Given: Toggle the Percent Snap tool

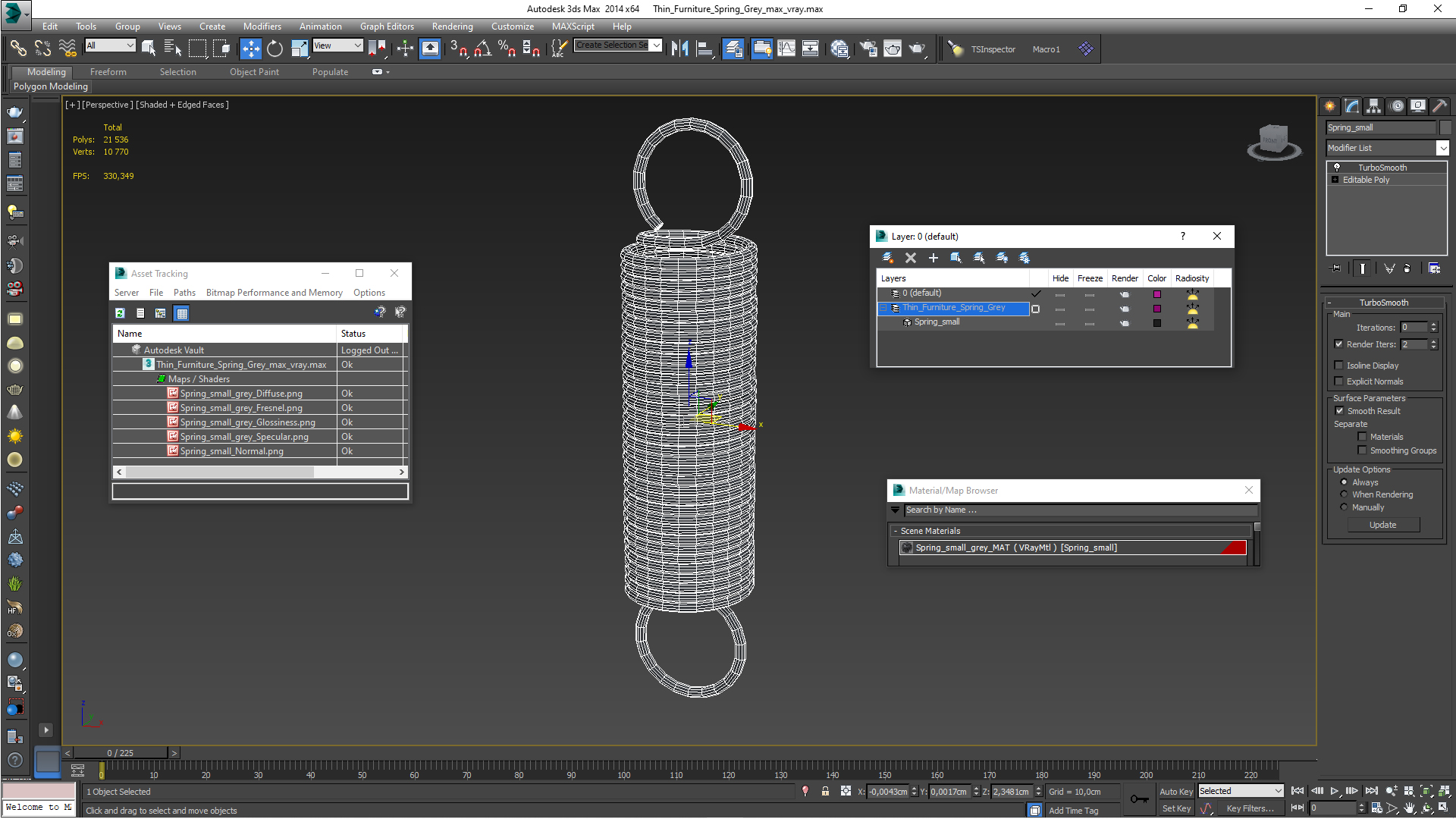Looking at the screenshot, I should 507,49.
